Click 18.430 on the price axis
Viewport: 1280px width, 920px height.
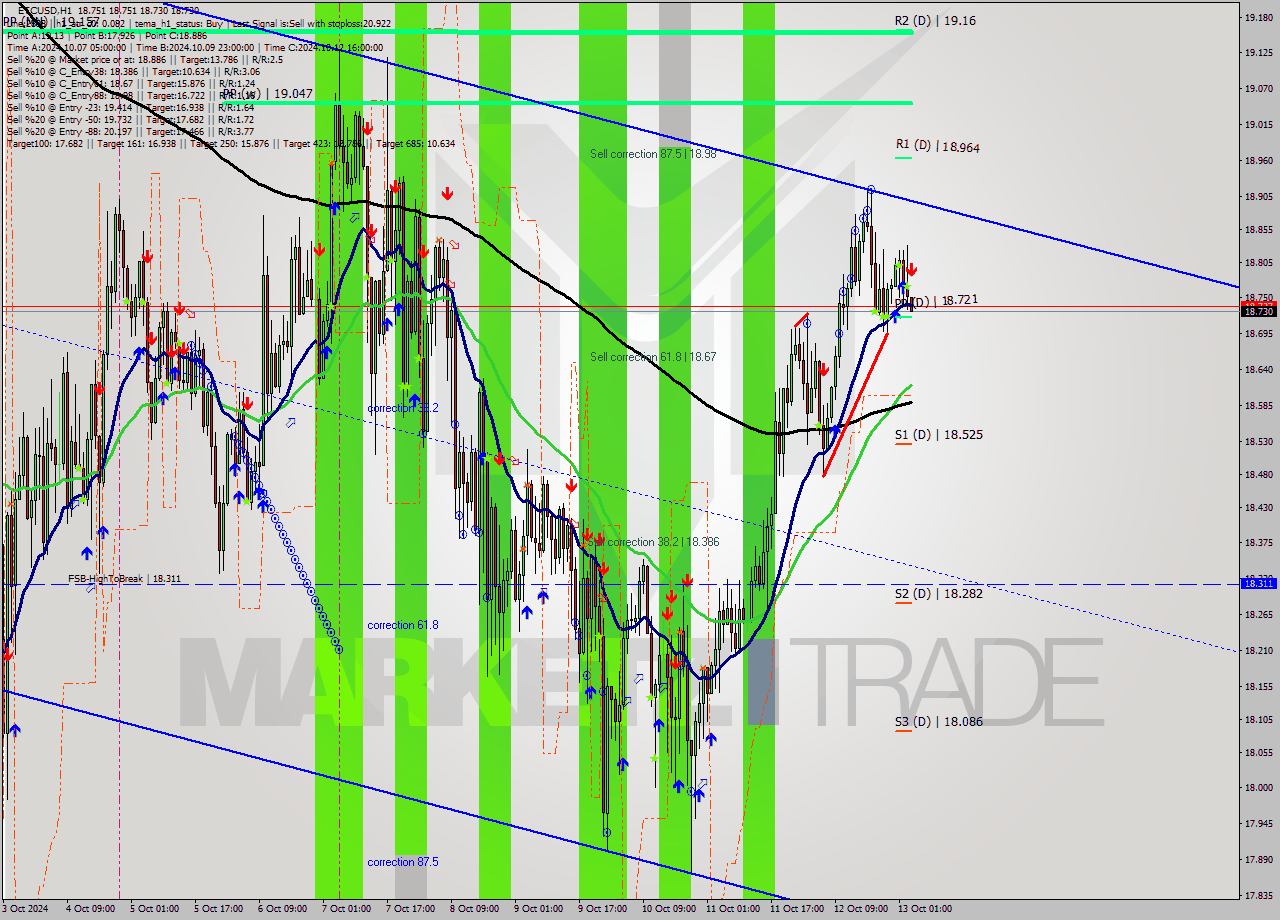coord(1258,508)
